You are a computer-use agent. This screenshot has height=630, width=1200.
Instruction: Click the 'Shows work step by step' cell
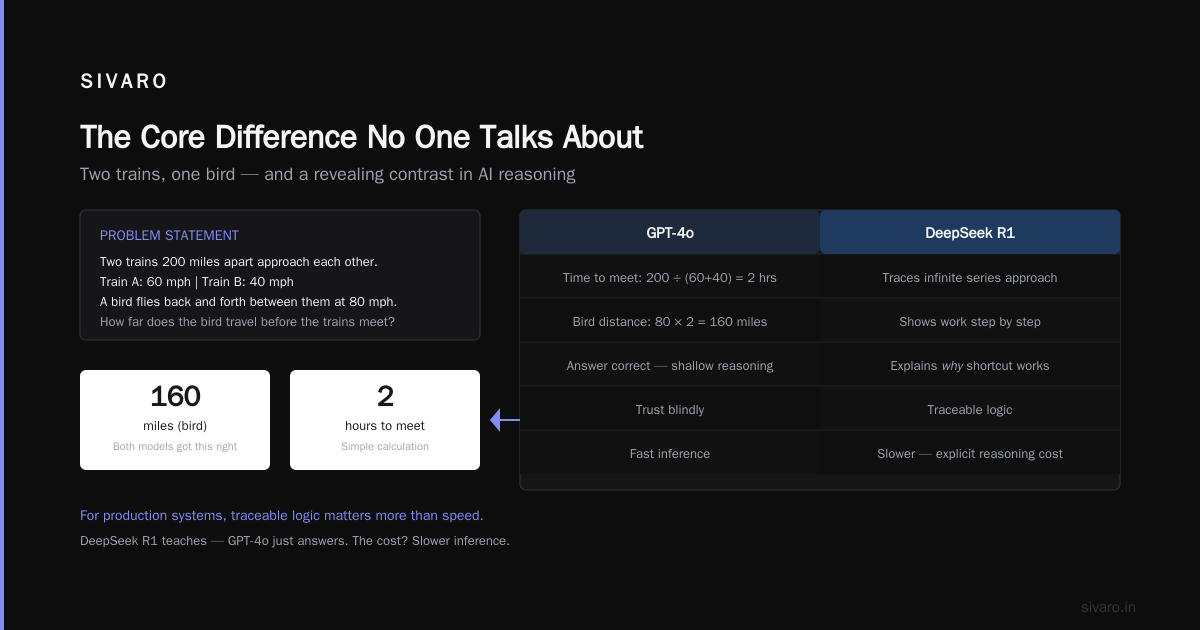coord(970,322)
